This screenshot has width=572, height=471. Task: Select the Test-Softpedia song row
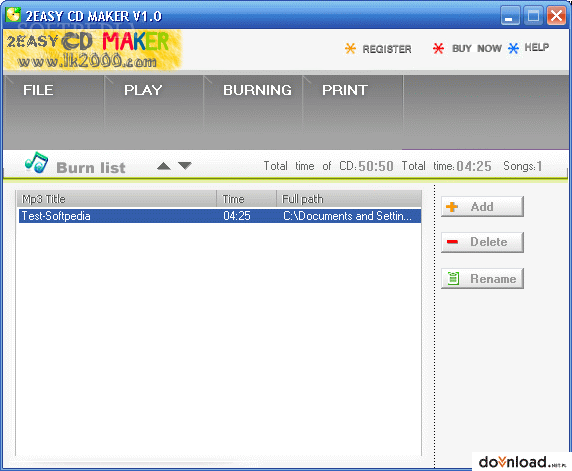(x=220, y=216)
